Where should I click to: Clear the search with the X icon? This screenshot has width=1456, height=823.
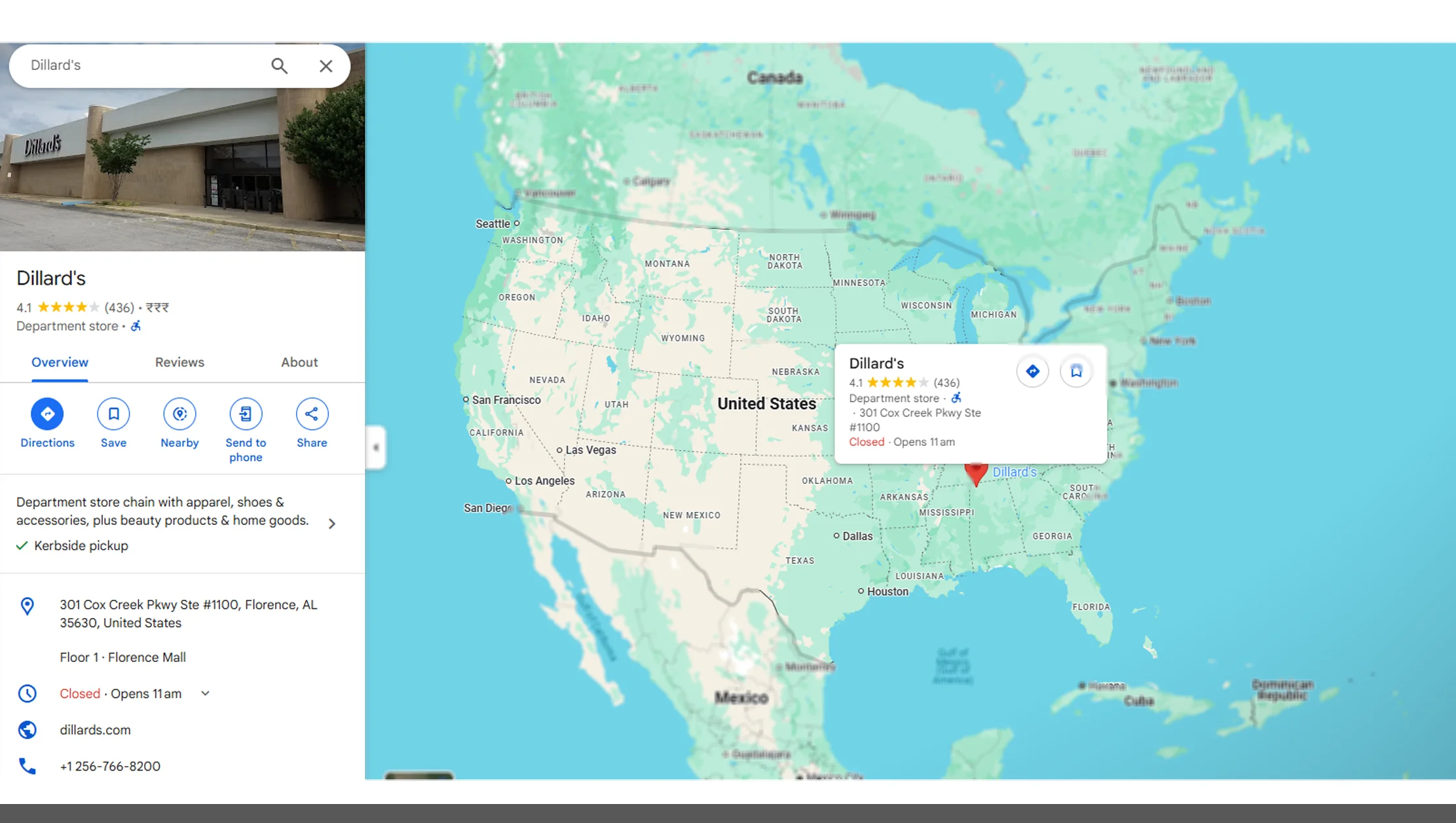coord(326,65)
